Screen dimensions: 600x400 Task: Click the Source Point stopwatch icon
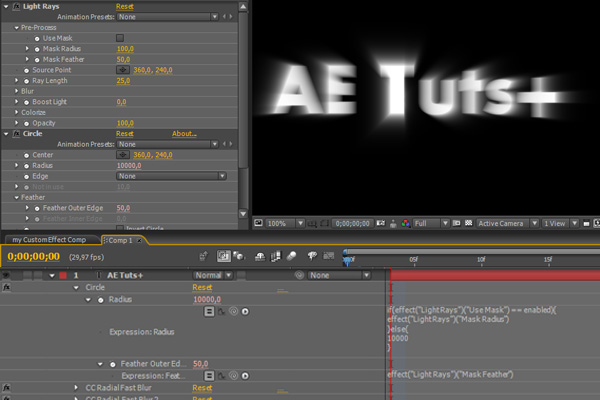26,70
